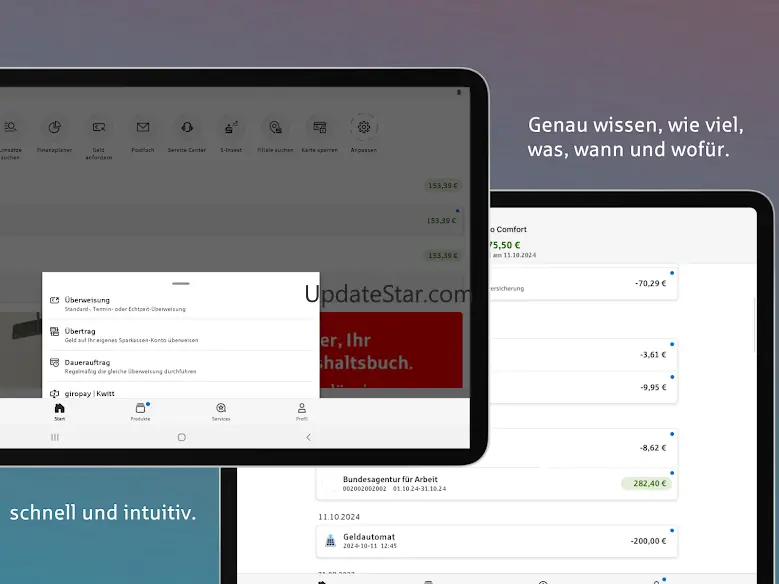The height and width of the screenshot is (584, 779).
Task: Click the giropay Kwitt icon
Action: coord(55,394)
